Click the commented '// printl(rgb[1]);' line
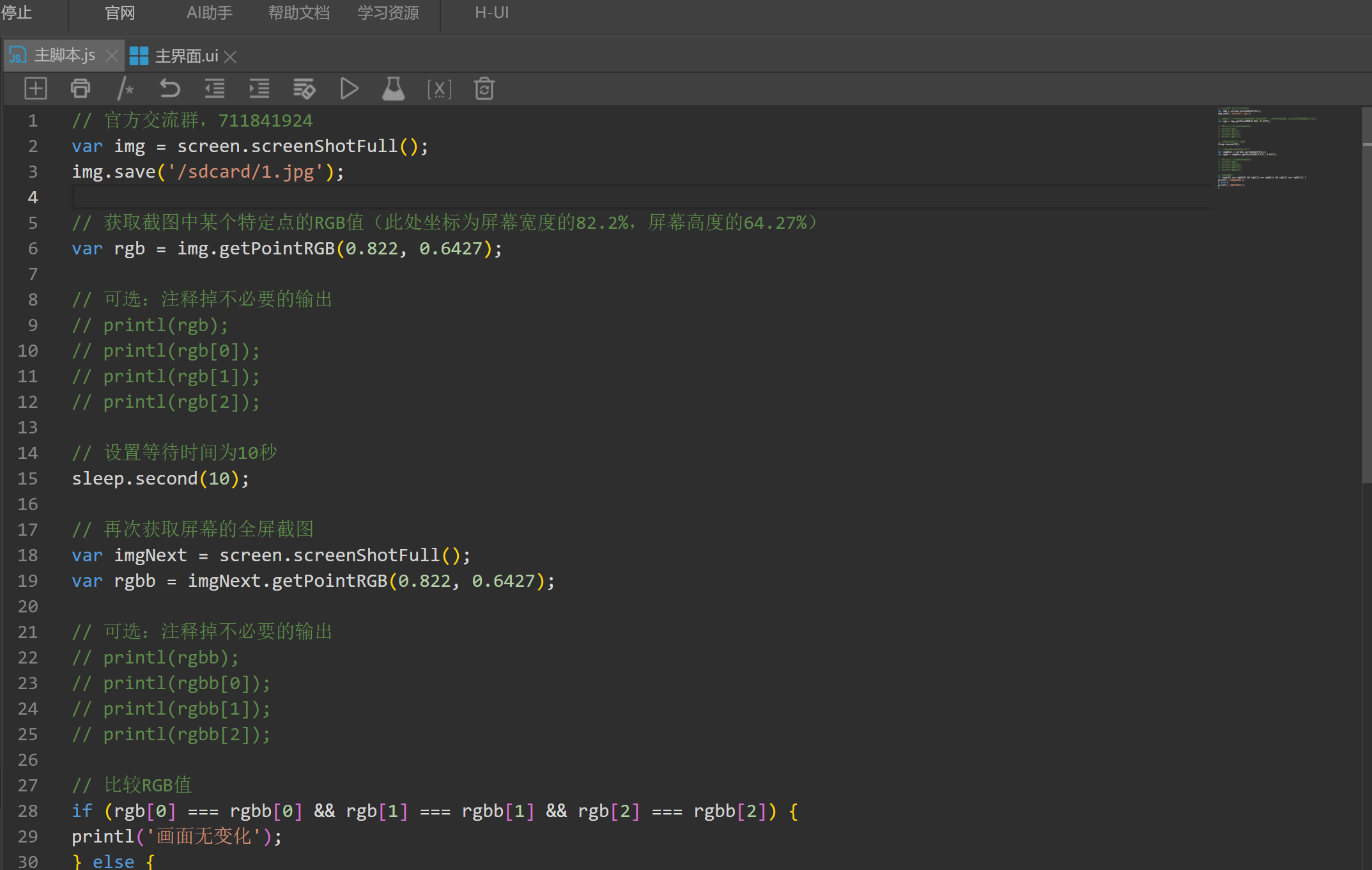The image size is (1372, 870). coord(166,377)
